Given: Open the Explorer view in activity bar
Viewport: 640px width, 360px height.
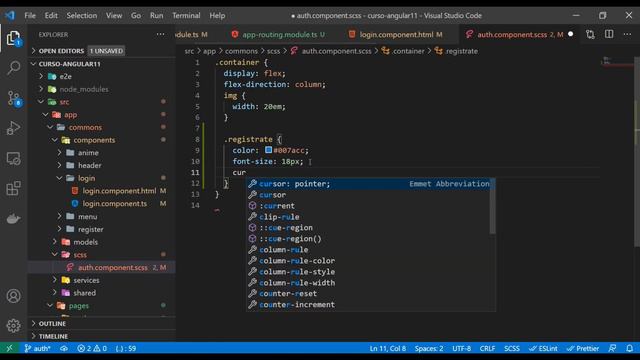Looking at the screenshot, I should pyautogui.click(x=13, y=38).
